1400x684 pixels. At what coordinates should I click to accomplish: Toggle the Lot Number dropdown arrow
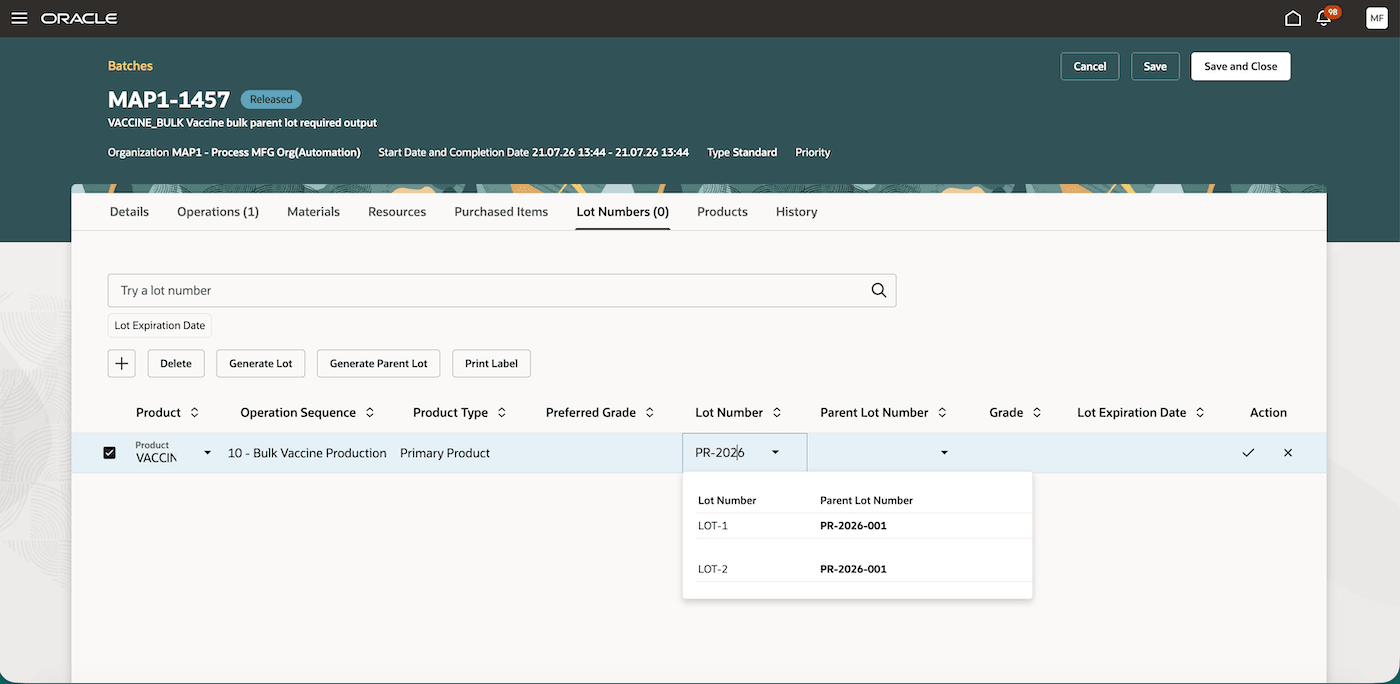tap(775, 453)
